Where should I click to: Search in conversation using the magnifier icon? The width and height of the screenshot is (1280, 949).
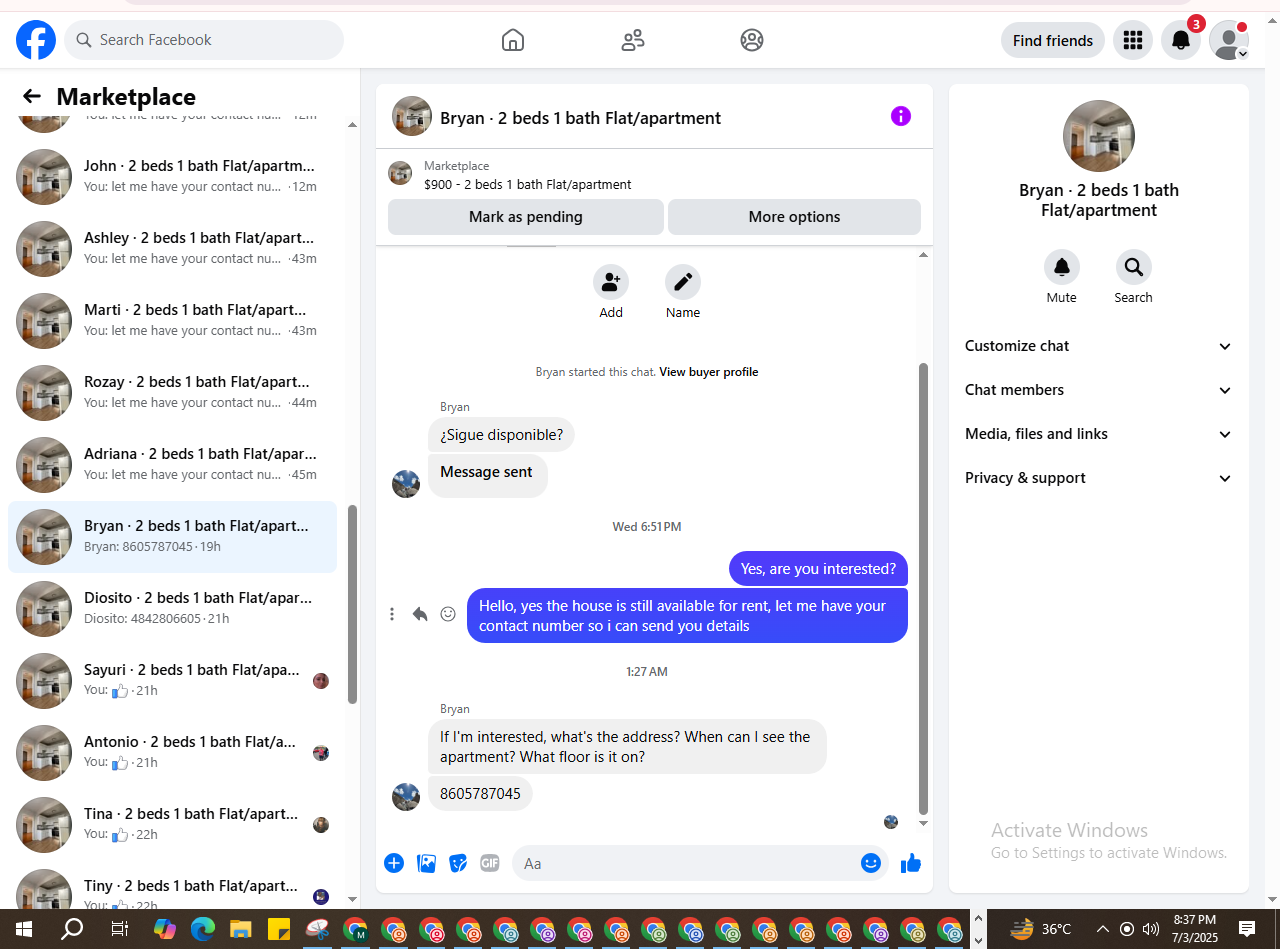(1134, 267)
